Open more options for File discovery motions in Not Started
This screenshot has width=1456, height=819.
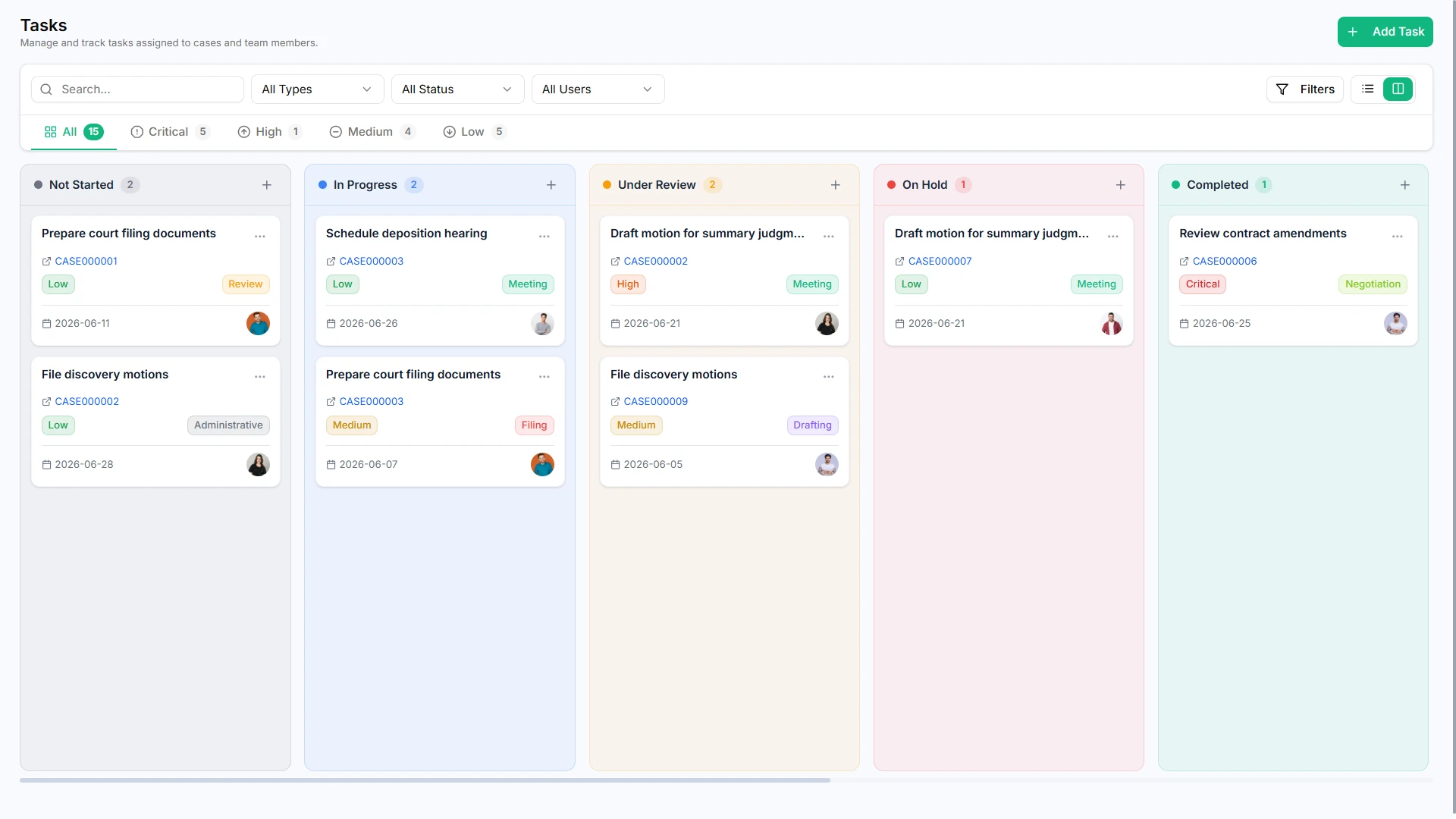pyautogui.click(x=260, y=377)
